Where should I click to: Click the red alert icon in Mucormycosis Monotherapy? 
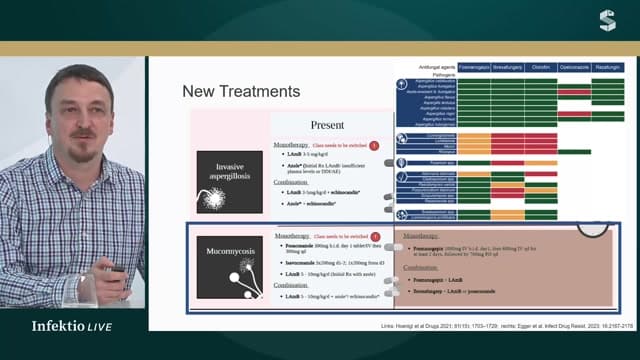coord(375,236)
